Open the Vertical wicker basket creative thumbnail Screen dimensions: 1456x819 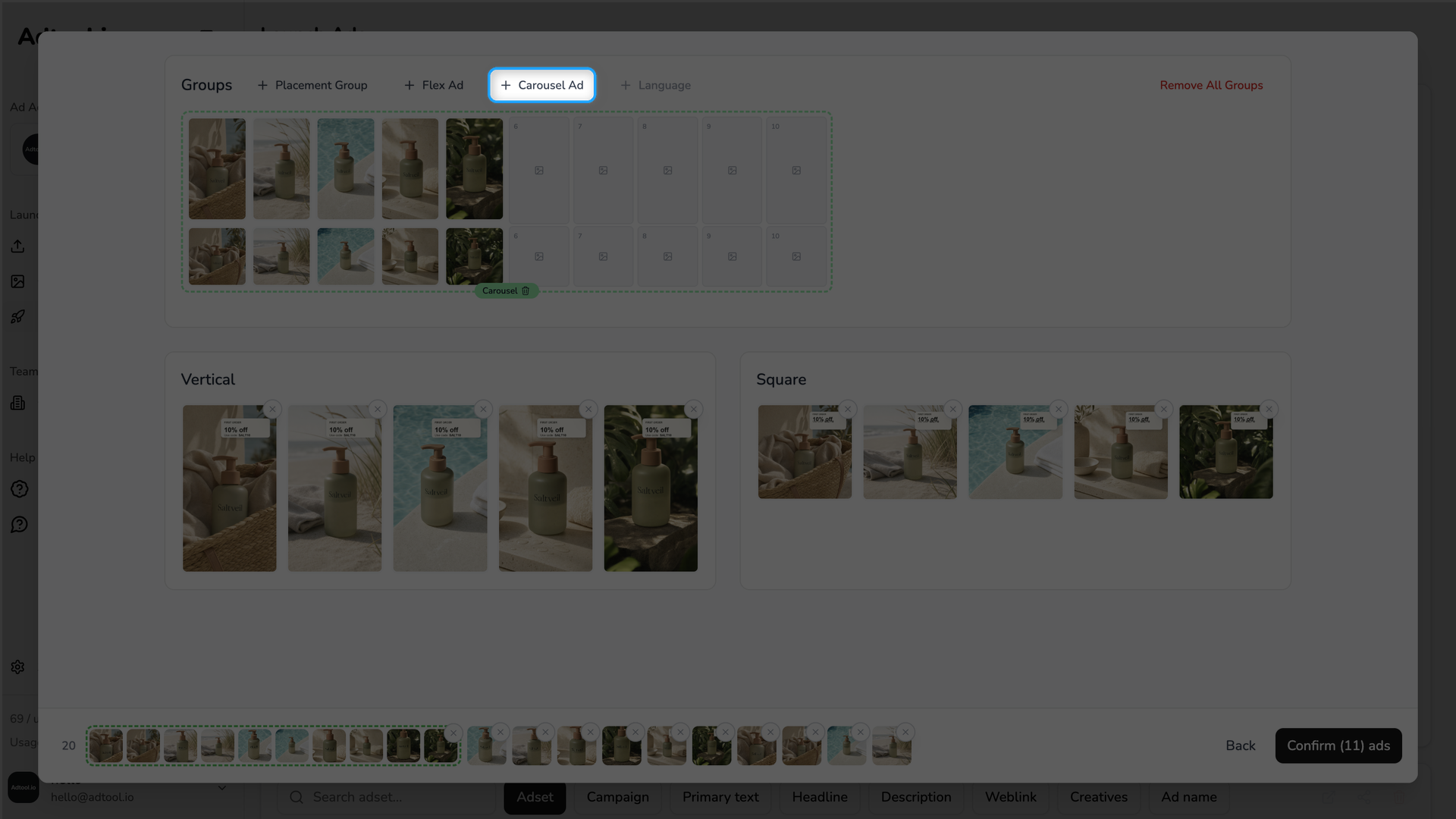click(x=229, y=488)
